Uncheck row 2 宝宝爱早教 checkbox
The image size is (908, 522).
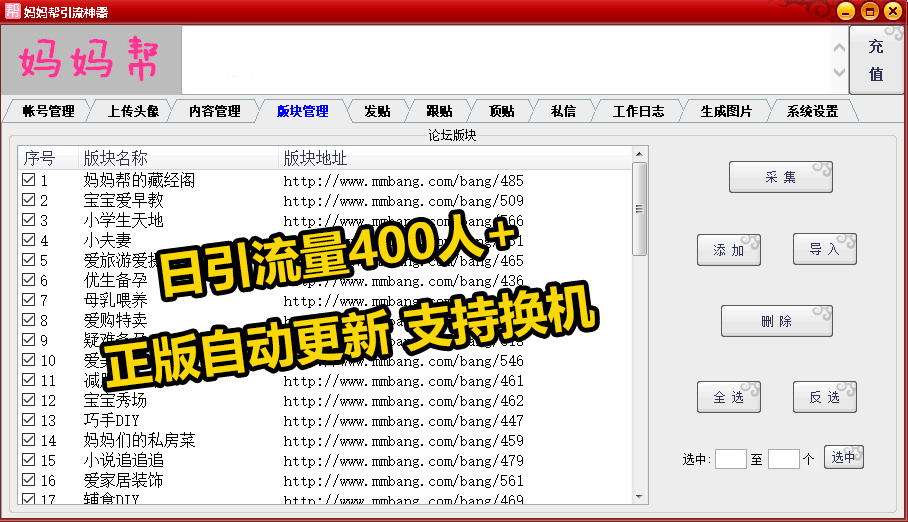pos(28,200)
